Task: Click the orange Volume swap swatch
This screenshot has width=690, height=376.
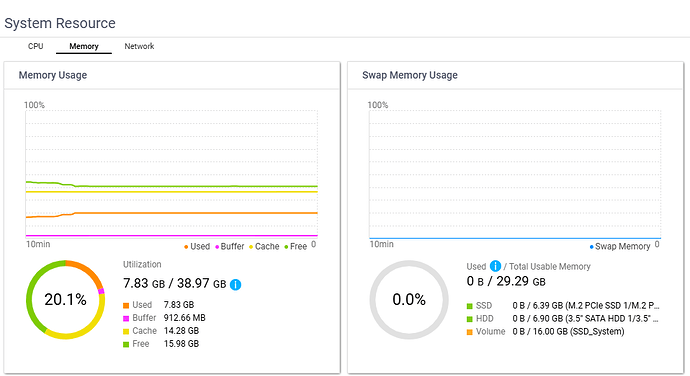Action: pyautogui.click(x=470, y=332)
